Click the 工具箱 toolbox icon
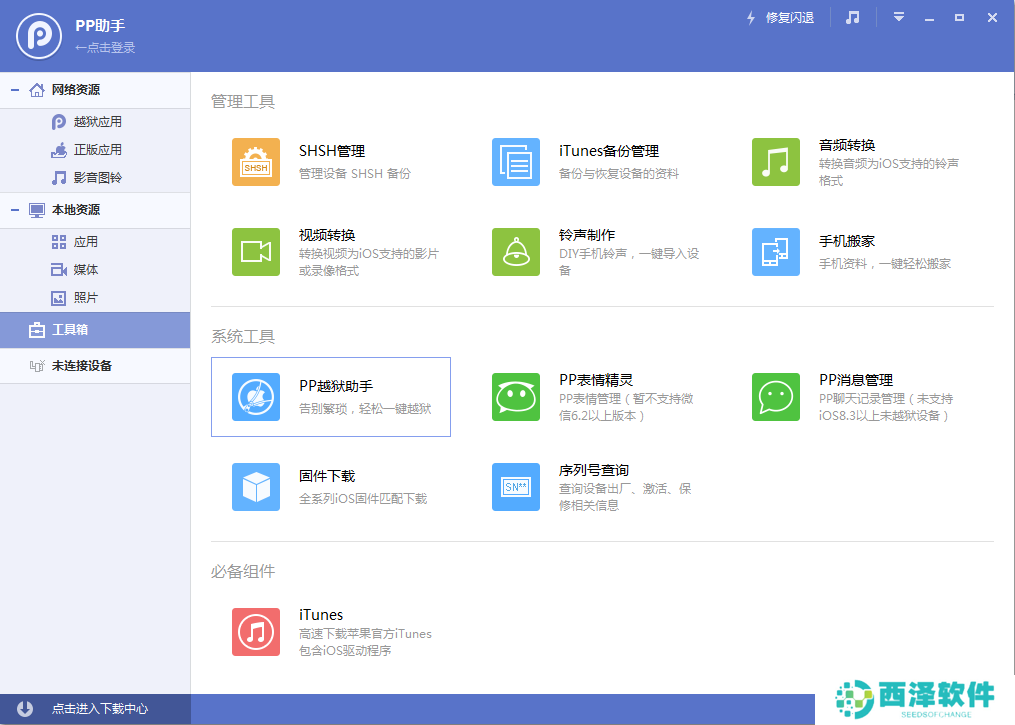The image size is (1015, 725). point(37,330)
